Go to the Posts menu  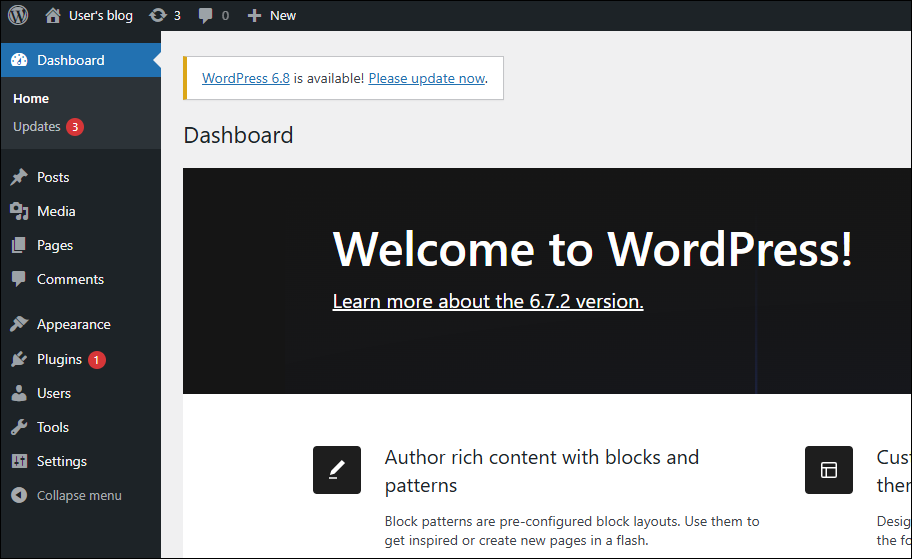click(x=53, y=177)
